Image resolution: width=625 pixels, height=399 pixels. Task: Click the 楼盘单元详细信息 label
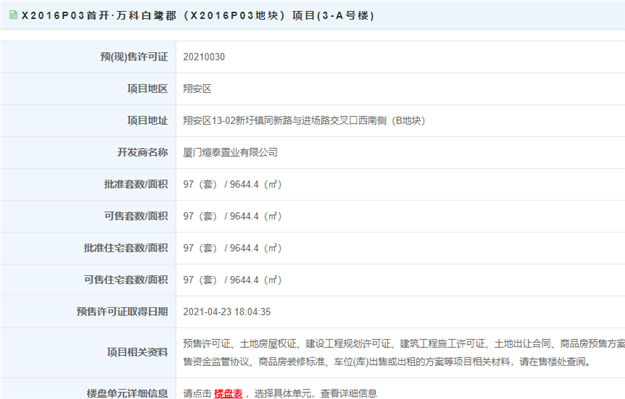[x=128, y=394]
